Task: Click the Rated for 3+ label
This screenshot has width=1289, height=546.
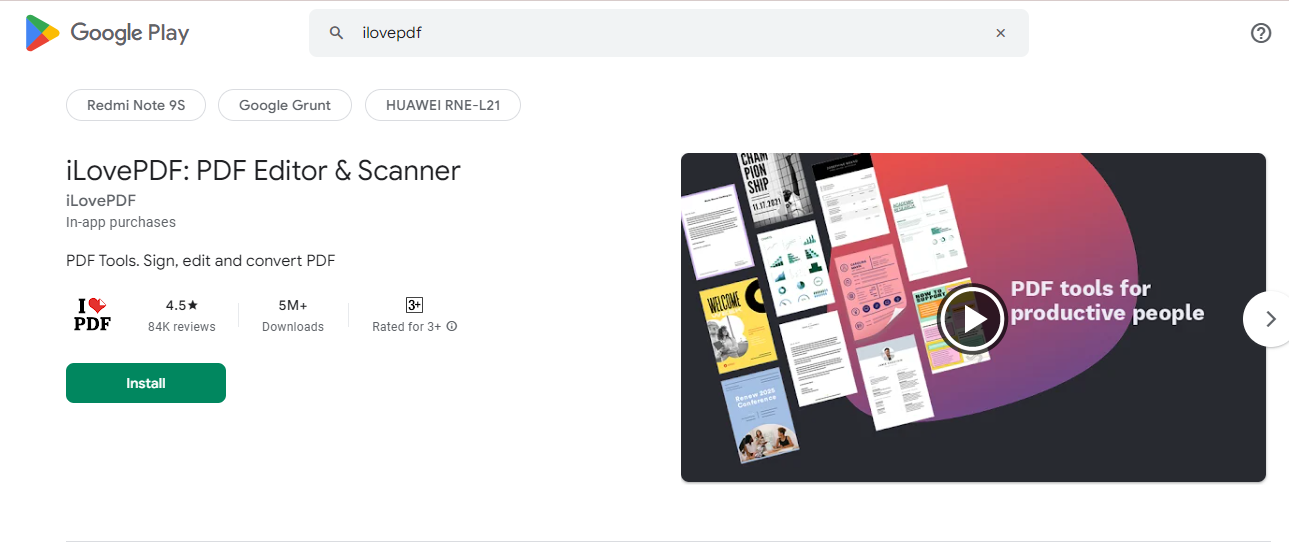Action: 407,327
